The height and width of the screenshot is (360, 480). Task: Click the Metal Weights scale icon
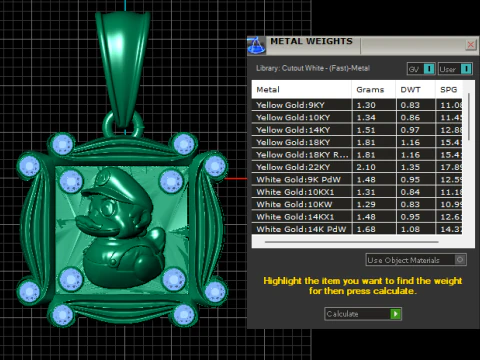click(x=256, y=45)
